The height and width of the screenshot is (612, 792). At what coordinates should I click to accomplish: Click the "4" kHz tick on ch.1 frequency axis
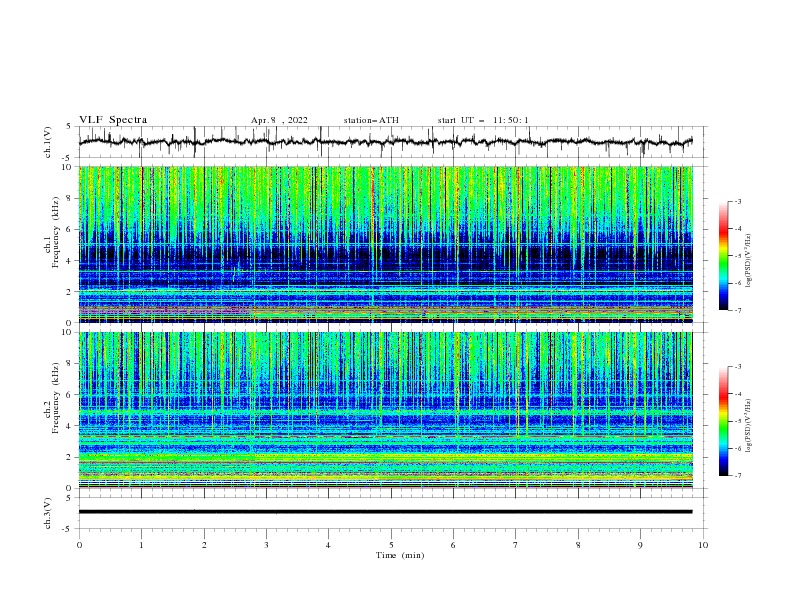tap(71, 261)
